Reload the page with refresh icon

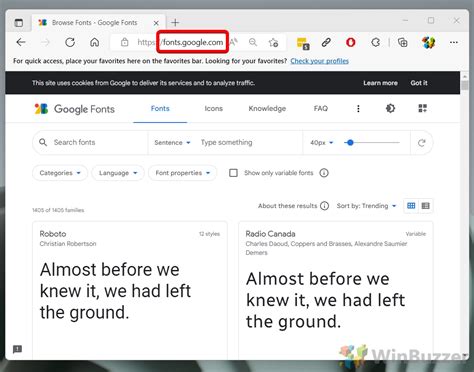click(70, 42)
